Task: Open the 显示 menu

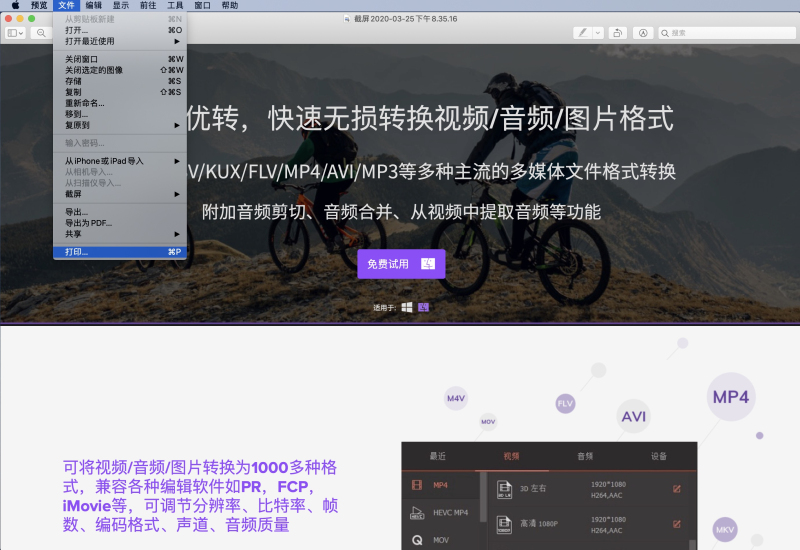Action: pos(121,5)
